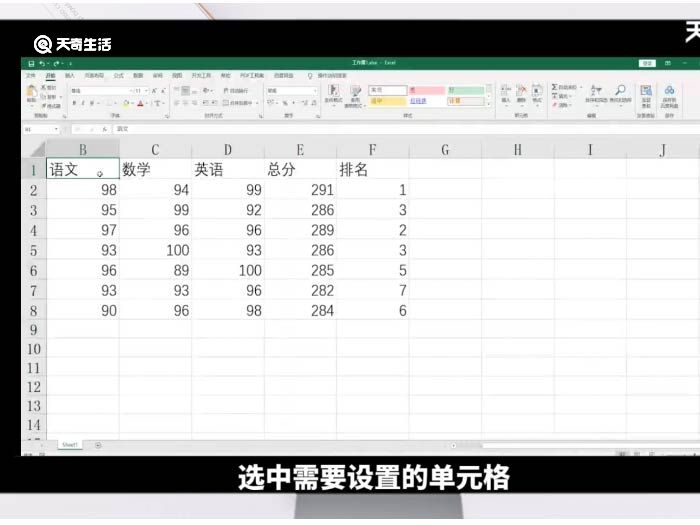This screenshot has height=525, width=700.
Task: Toggle Italic formatting
Action: [x=83, y=103]
